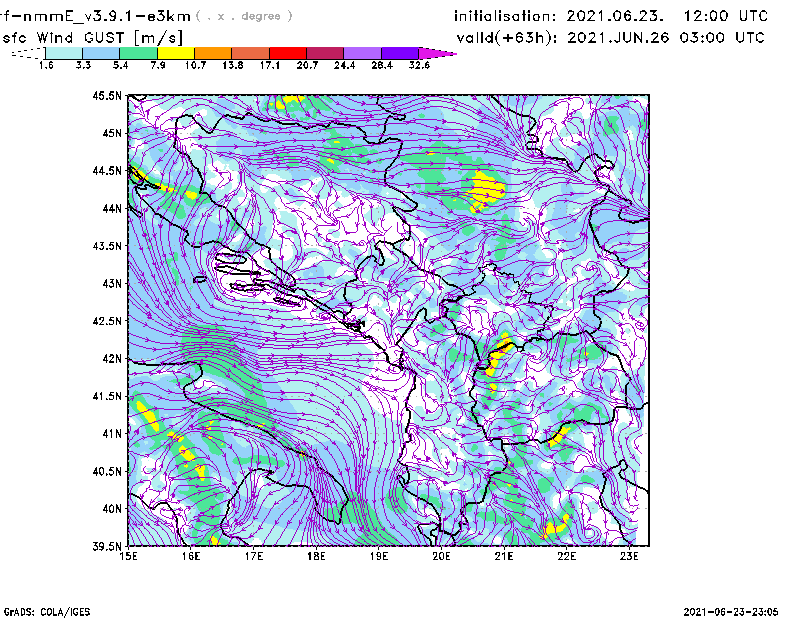800x618 pixels.
Task: Click the legend value 7.9
Action: 158,65
